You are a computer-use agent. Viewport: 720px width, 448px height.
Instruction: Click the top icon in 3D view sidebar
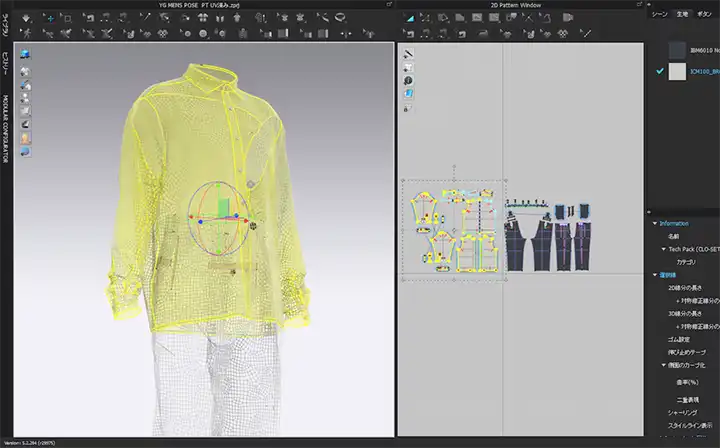26,54
